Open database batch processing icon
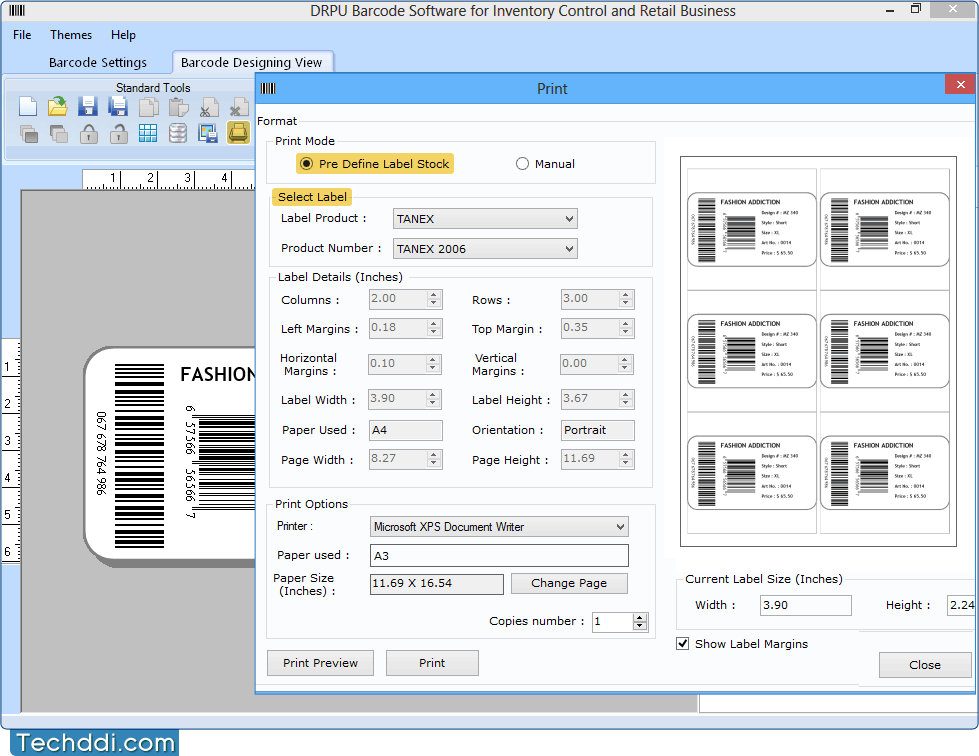This screenshot has height=756, width=979. tap(178, 133)
